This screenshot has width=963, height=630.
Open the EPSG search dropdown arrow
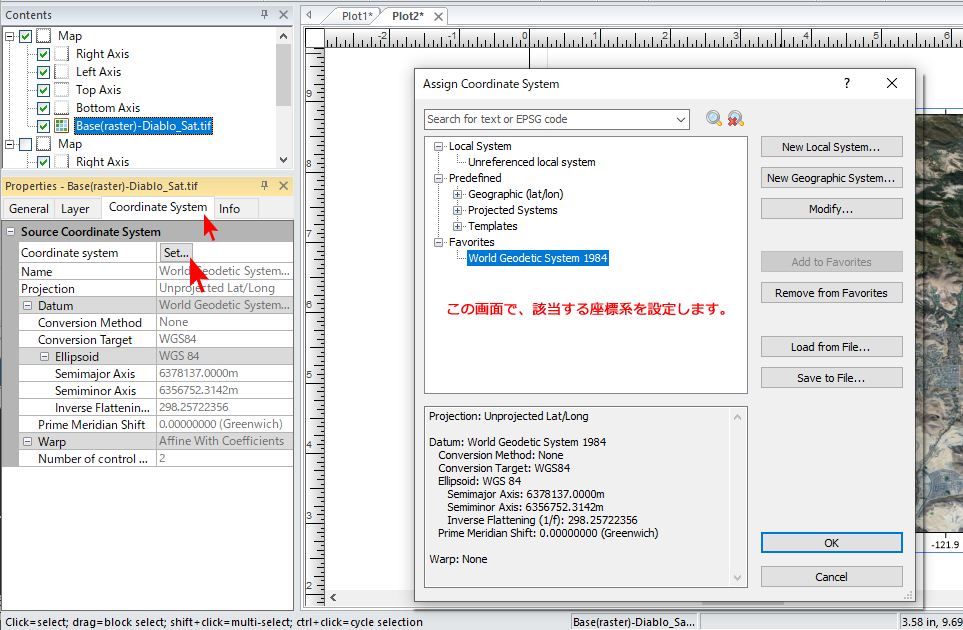pos(681,119)
